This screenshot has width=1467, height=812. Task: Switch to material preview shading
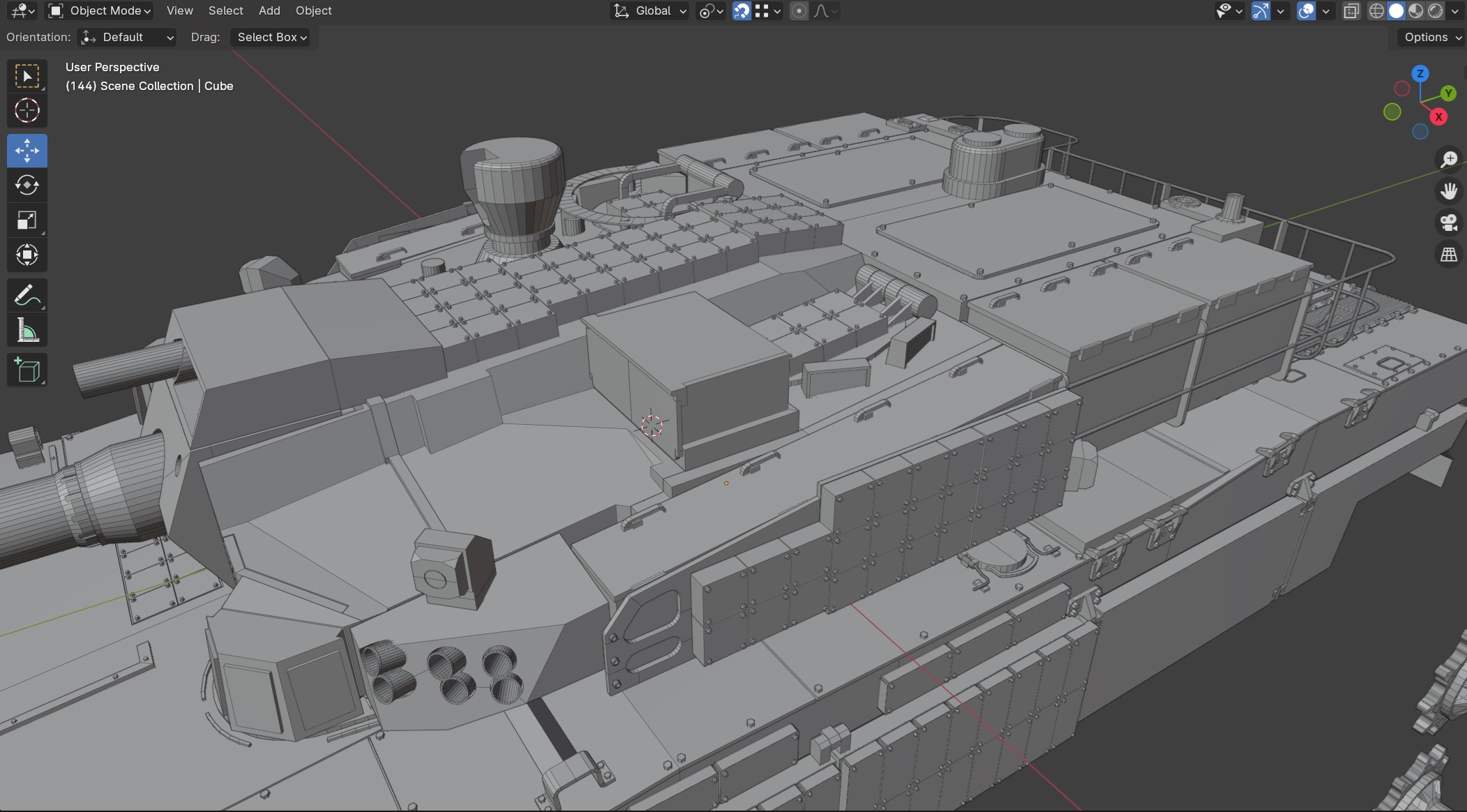point(1415,10)
